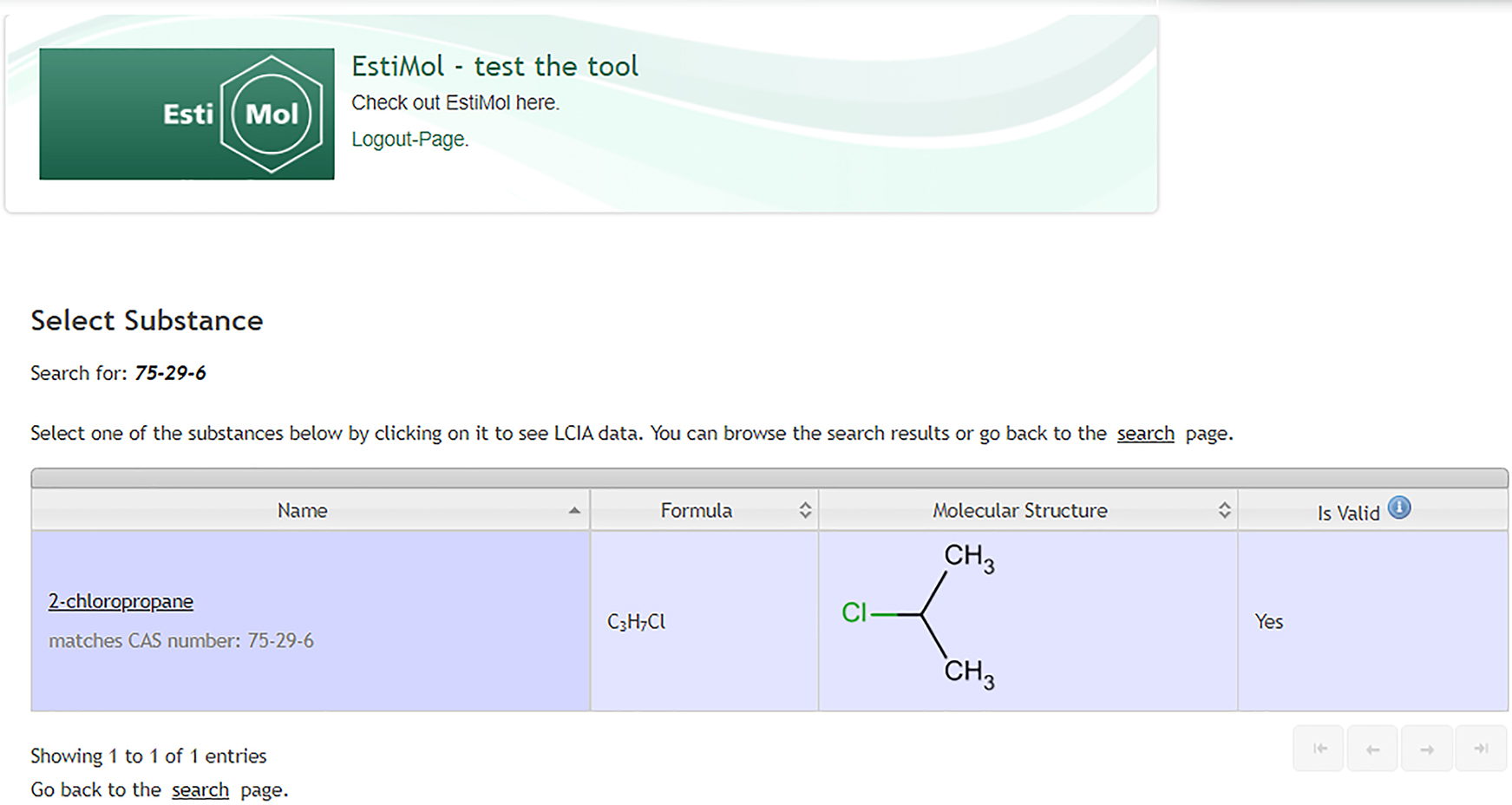Viewport: 1512px width, 805px height.
Task: Follow the search link in the instructions
Action: pos(1146,433)
